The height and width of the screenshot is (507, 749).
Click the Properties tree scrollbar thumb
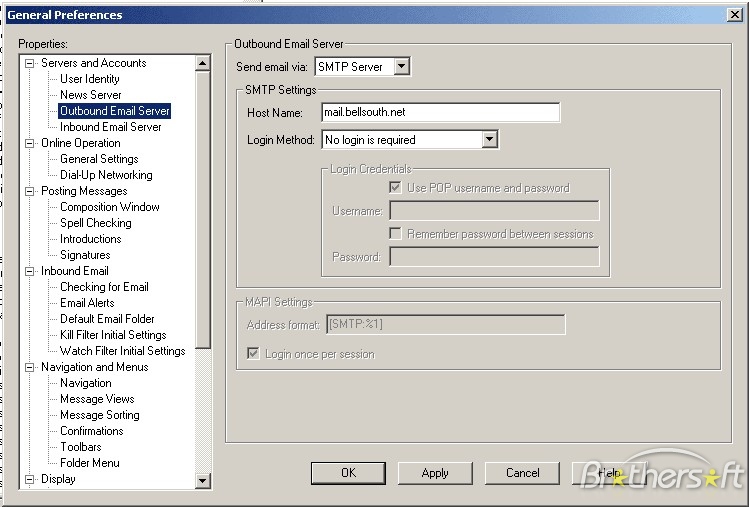pyautogui.click(x=203, y=209)
